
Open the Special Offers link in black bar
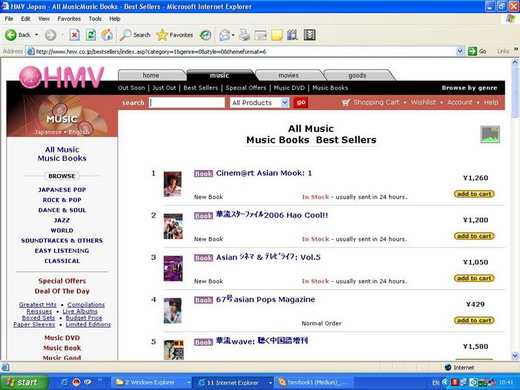tap(246, 88)
